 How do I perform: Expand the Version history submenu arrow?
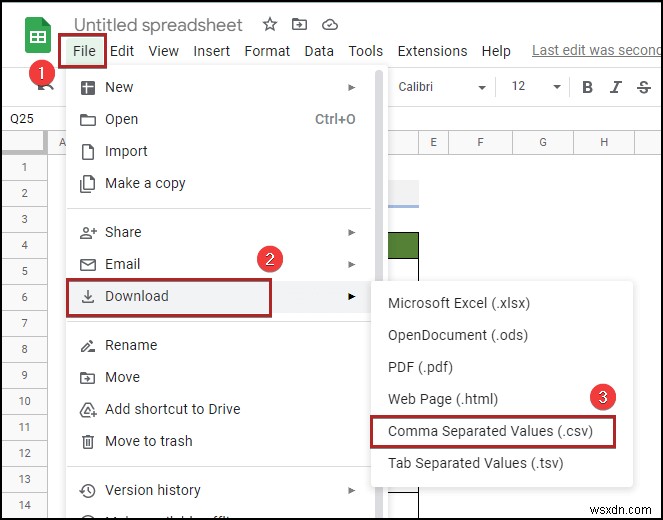click(351, 491)
